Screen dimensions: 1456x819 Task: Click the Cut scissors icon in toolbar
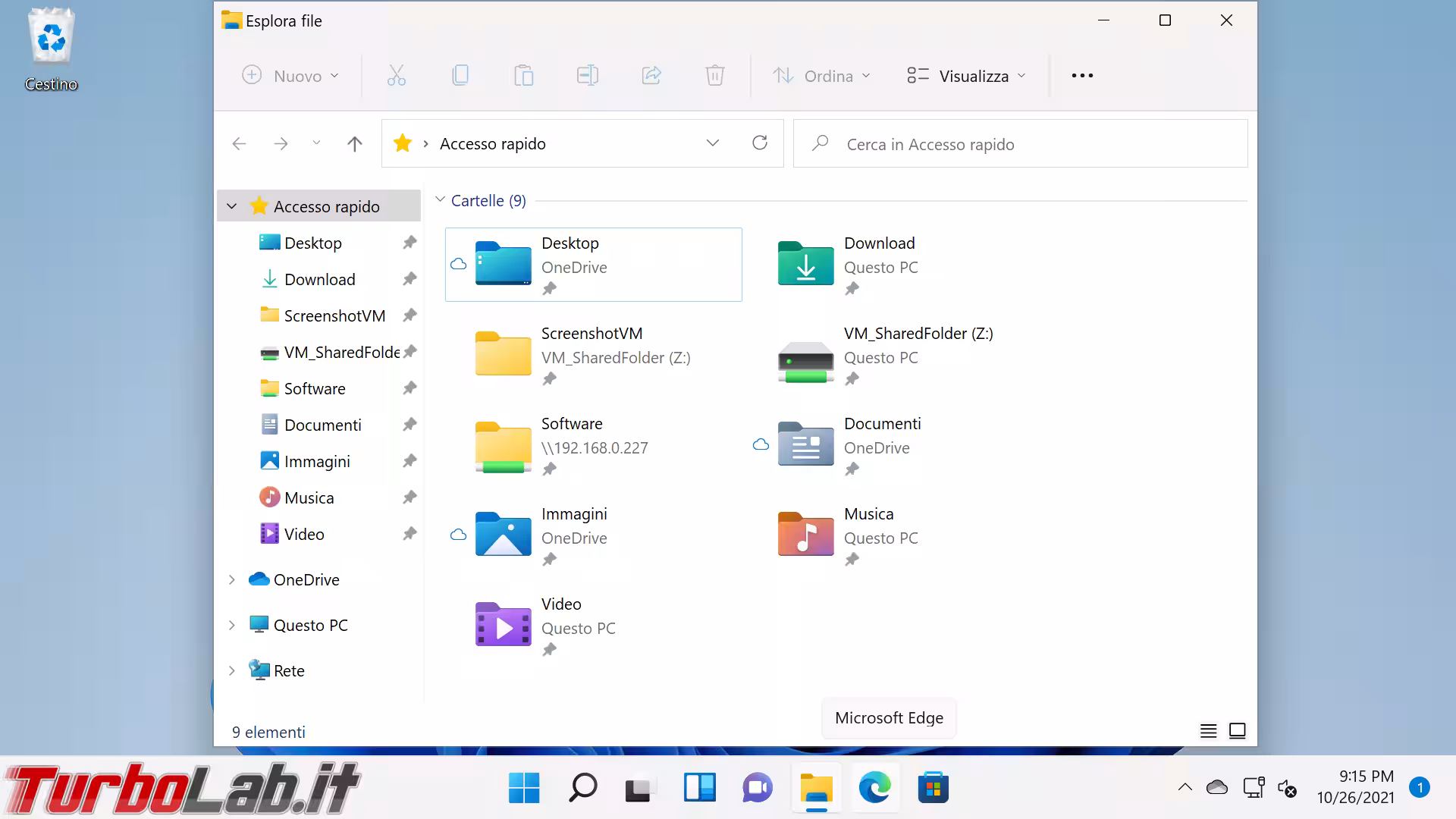pyautogui.click(x=396, y=76)
